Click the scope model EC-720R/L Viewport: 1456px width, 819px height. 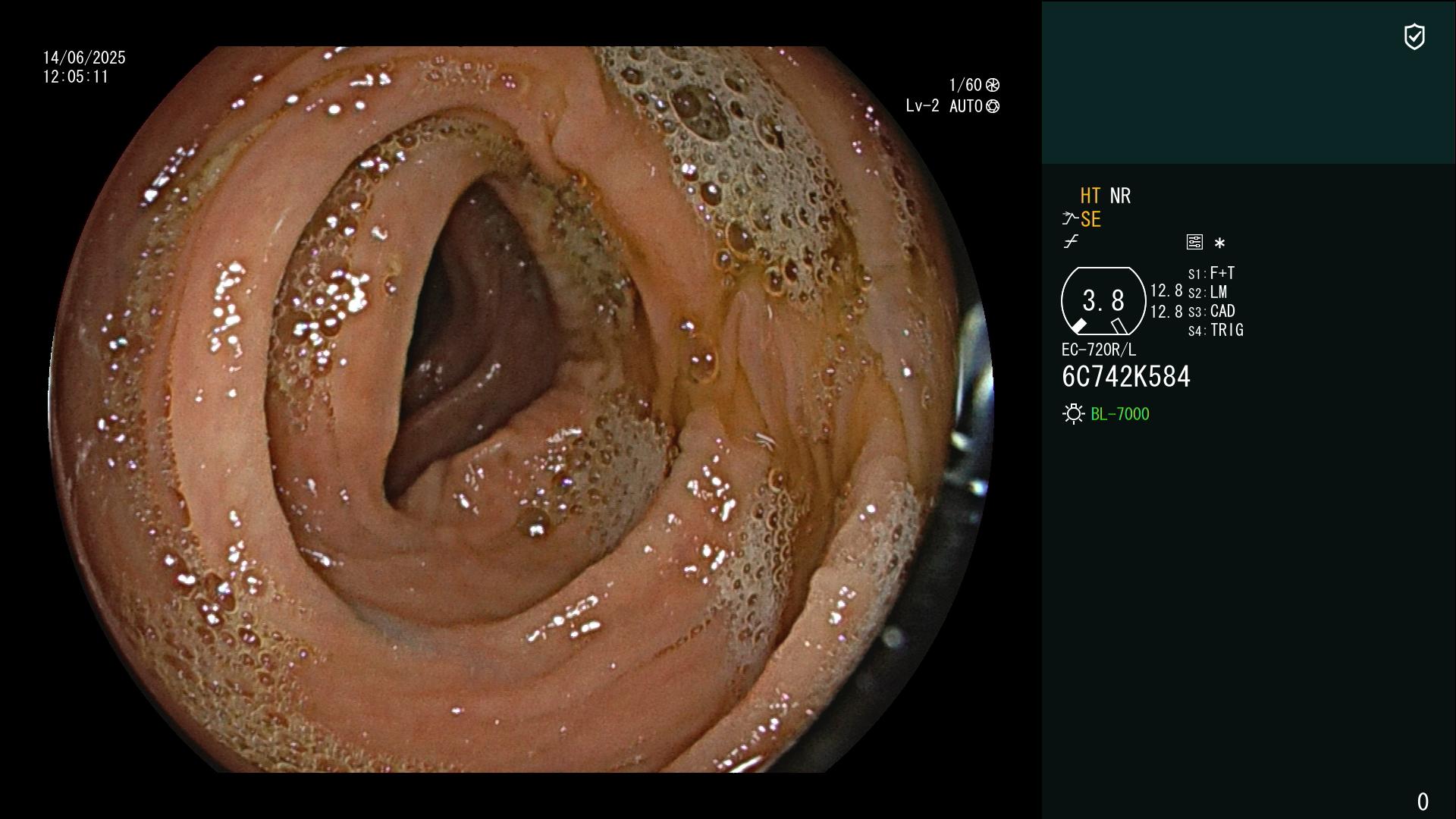[x=1099, y=350]
